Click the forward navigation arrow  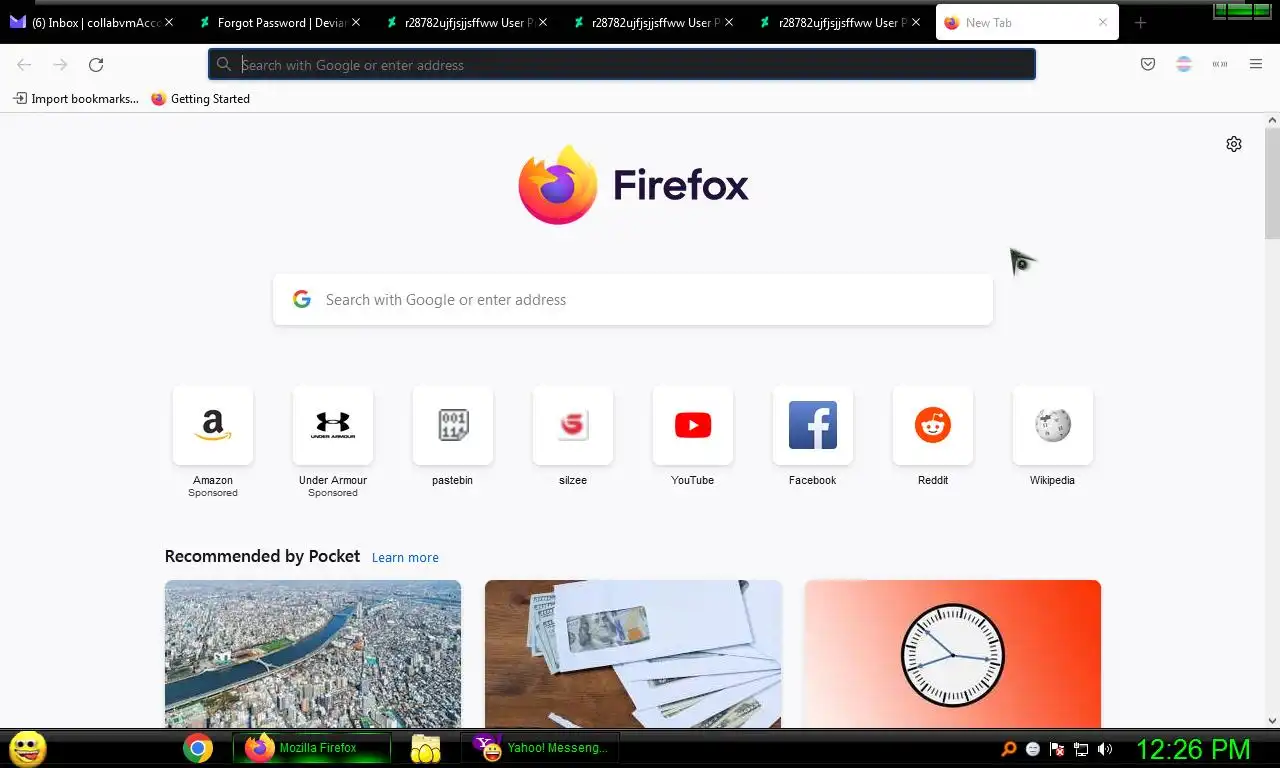(60, 65)
